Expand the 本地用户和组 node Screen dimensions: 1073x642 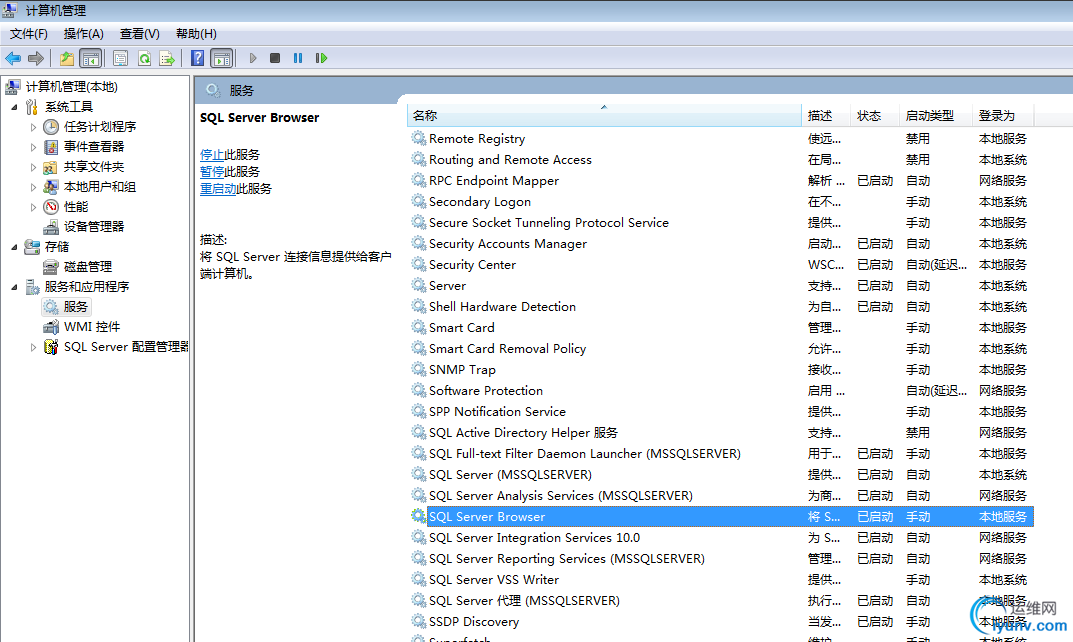33,187
